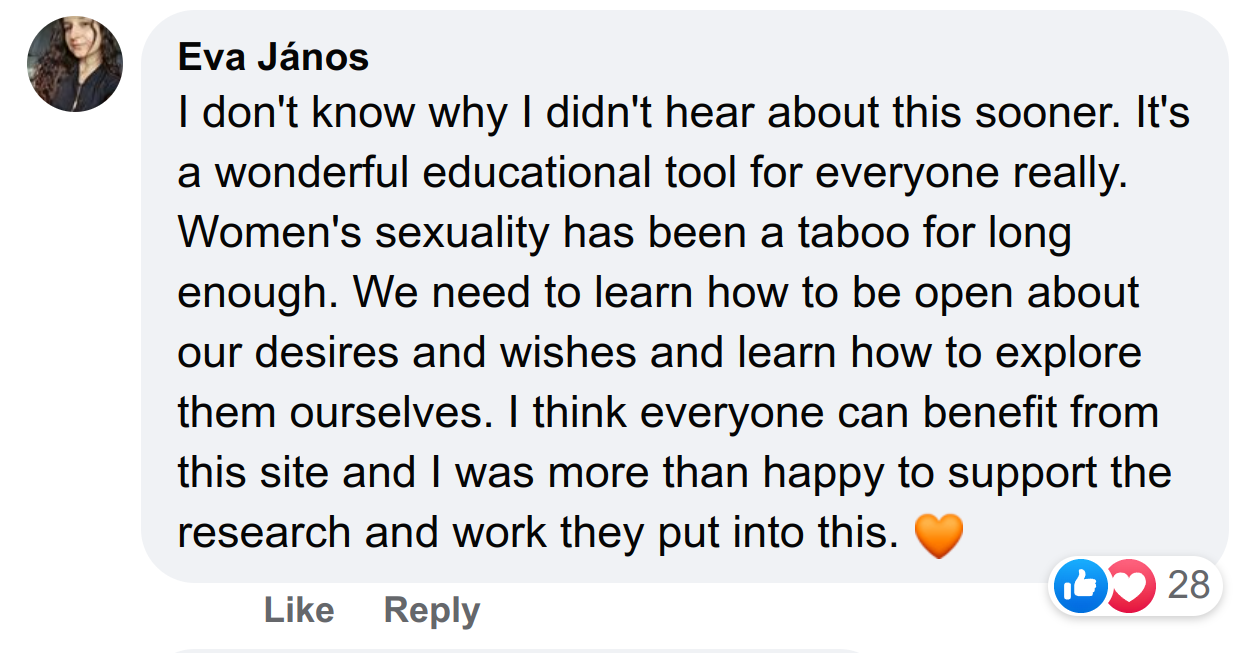
Task: Click the word "research" in the last line
Action: tap(265, 533)
